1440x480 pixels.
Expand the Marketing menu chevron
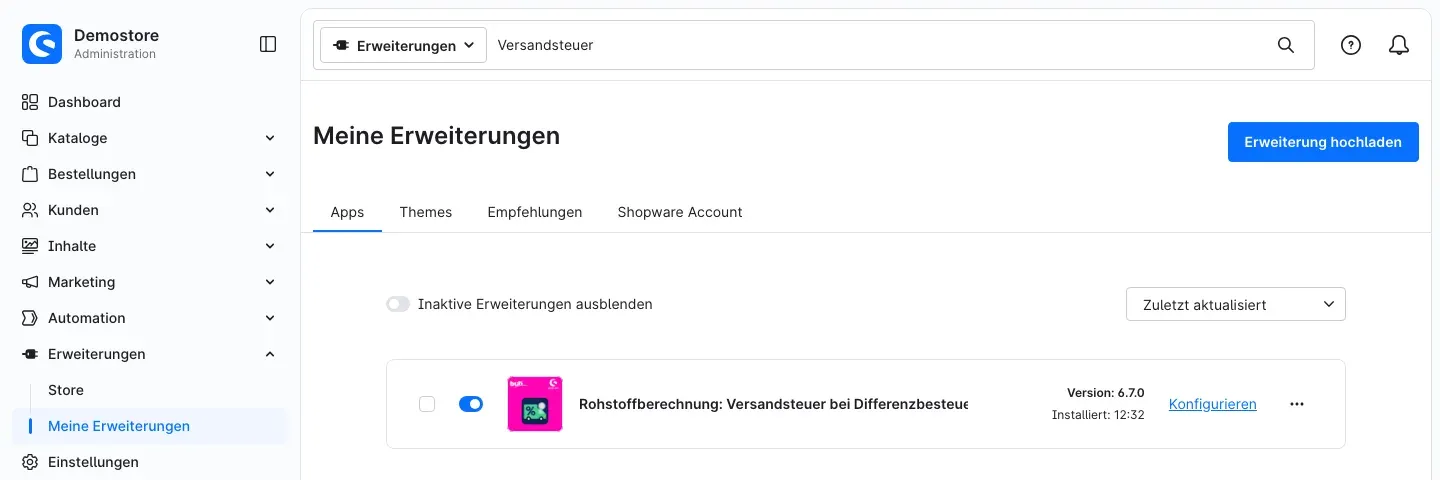[x=270, y=282]
